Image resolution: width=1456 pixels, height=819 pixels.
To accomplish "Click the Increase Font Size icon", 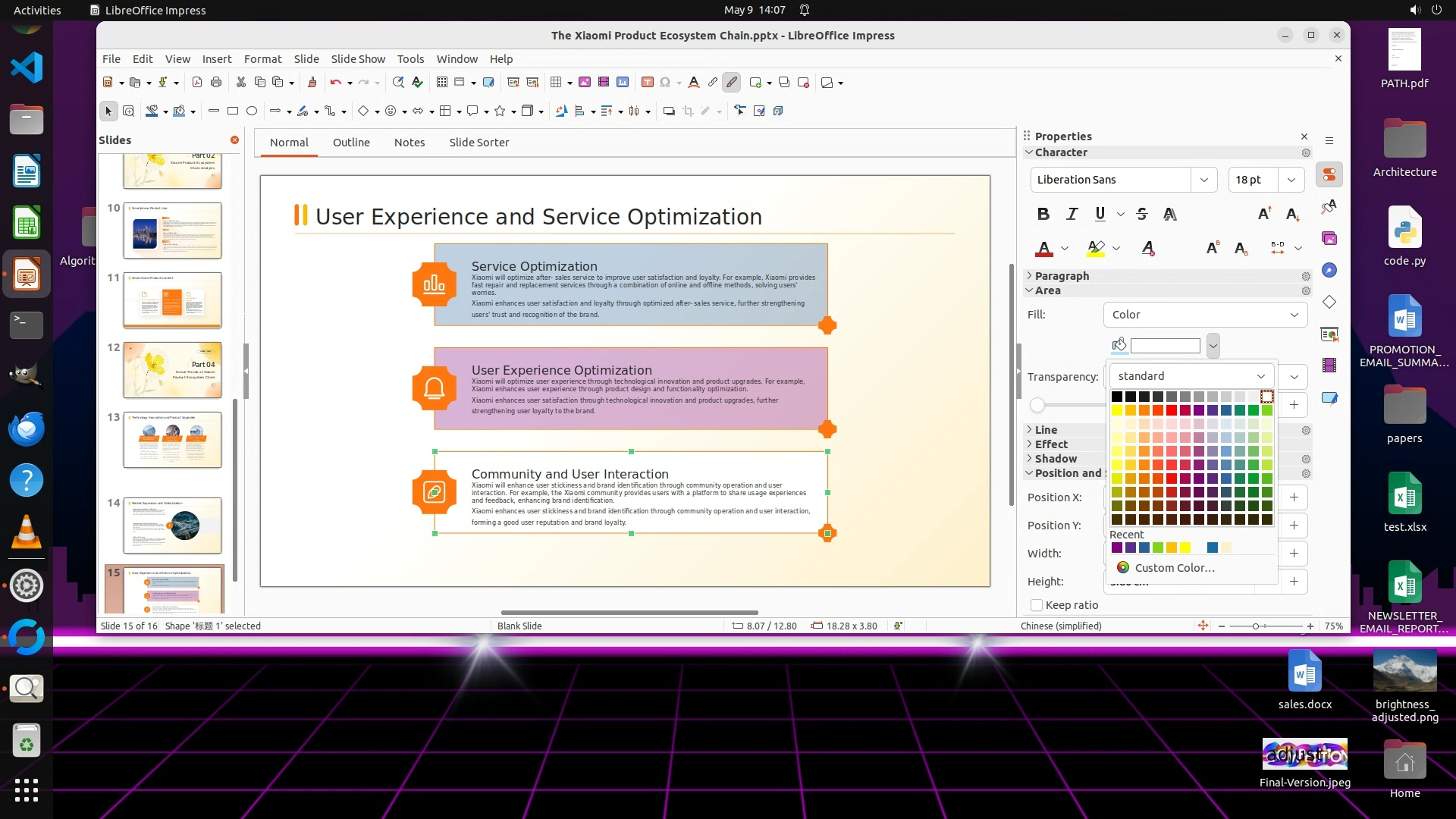I will pos(1264,214).
